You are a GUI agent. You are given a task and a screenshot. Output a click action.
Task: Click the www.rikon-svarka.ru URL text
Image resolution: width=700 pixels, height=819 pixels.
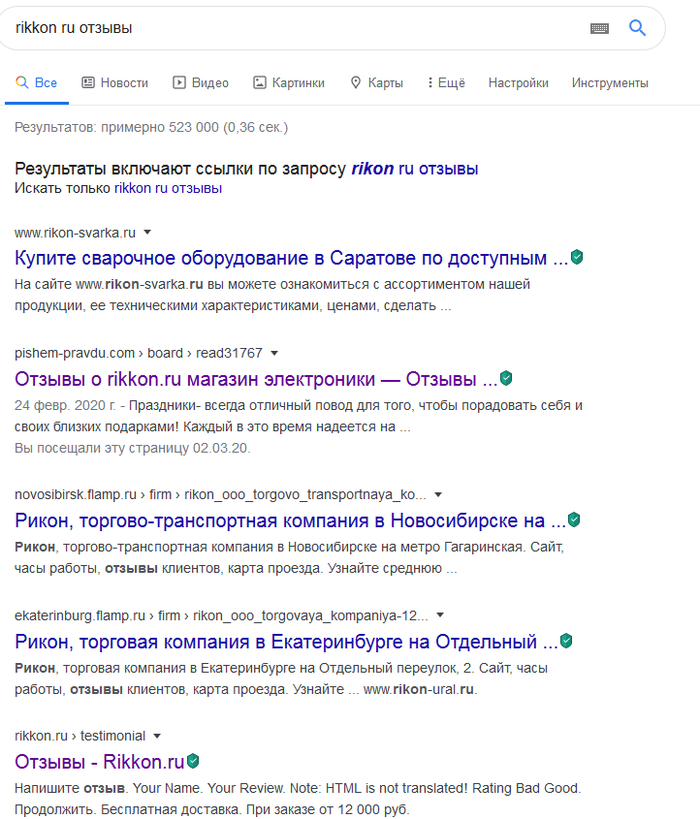(75, 232)
